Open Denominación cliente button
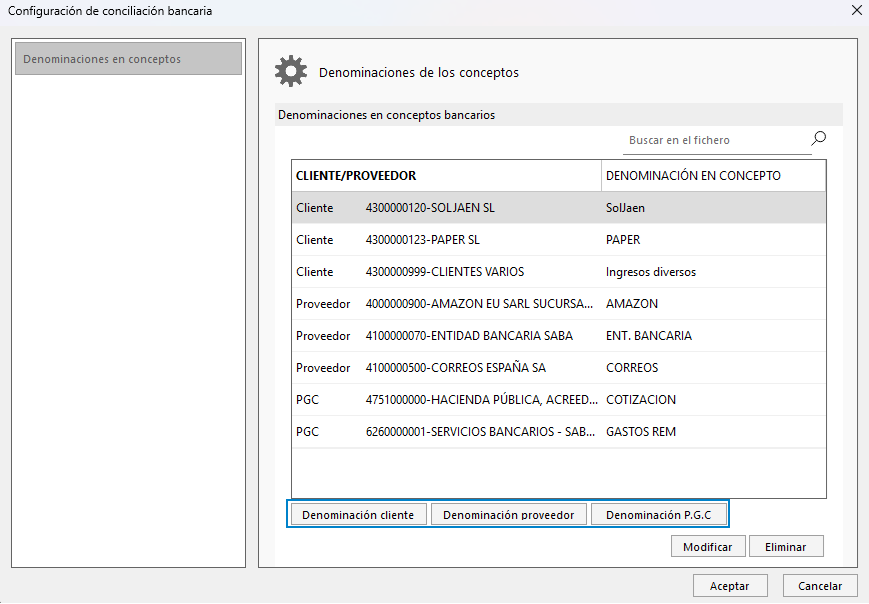This screenshot has height=604, width=869. coord(358,515)
